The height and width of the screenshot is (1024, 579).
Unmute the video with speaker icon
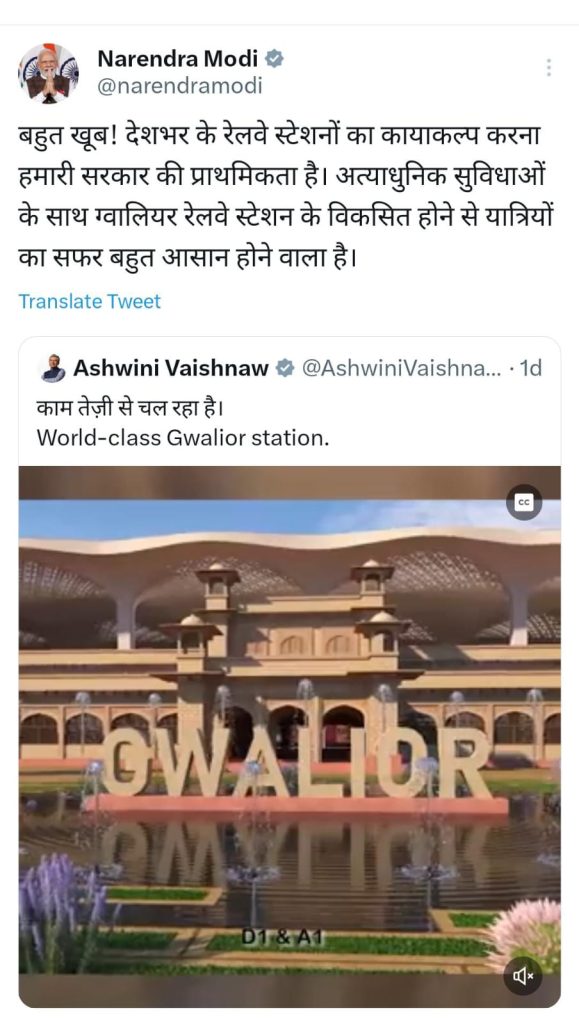pos(524,976)
